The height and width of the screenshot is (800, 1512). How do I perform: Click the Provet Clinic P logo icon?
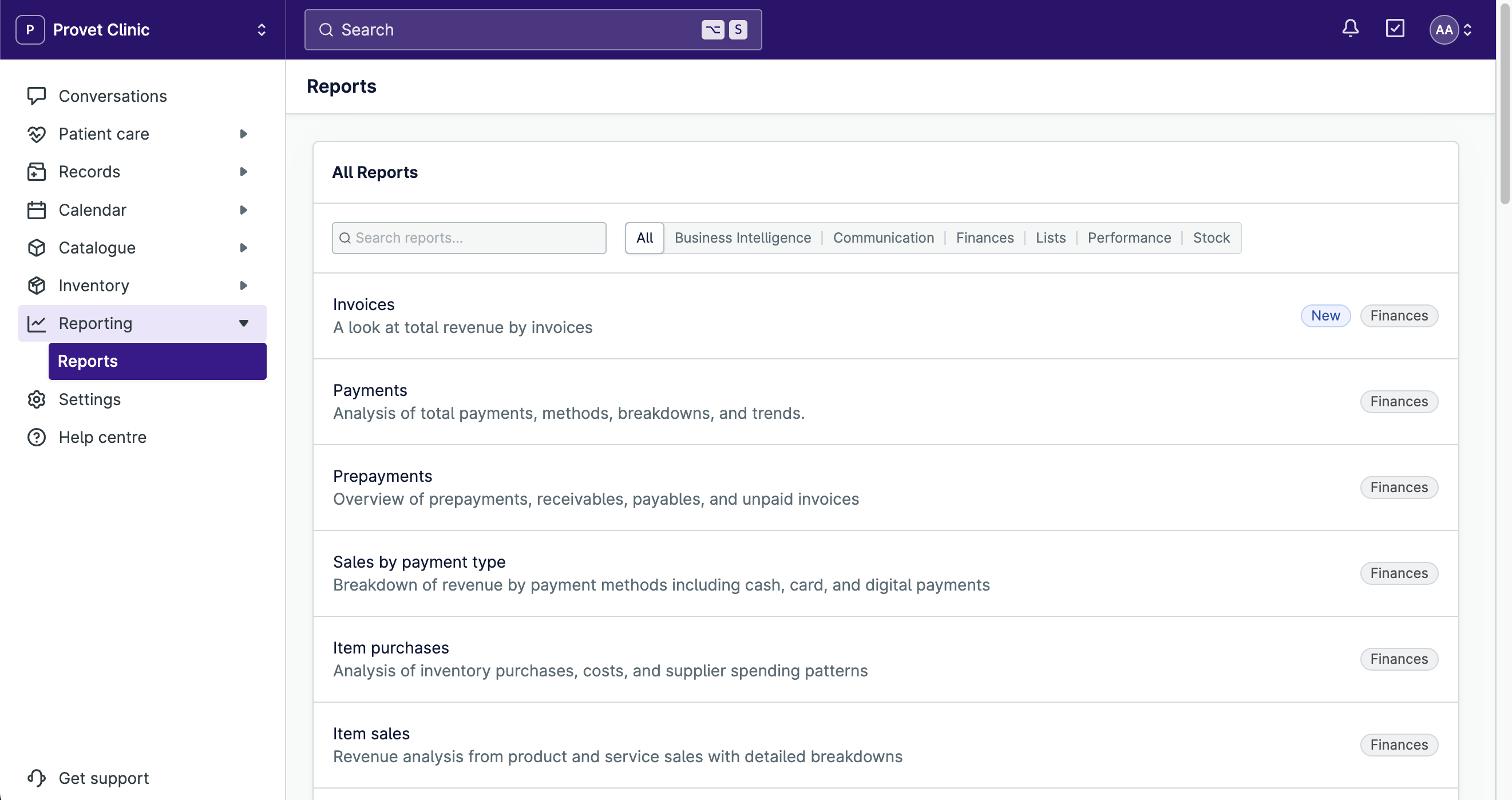[x=30, y=29]
